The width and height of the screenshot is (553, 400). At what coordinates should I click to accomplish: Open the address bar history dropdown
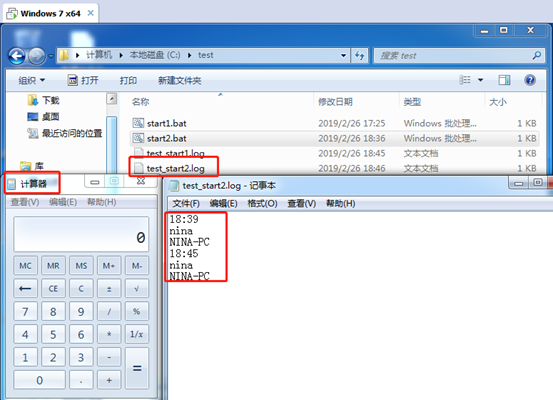[343, 55]
